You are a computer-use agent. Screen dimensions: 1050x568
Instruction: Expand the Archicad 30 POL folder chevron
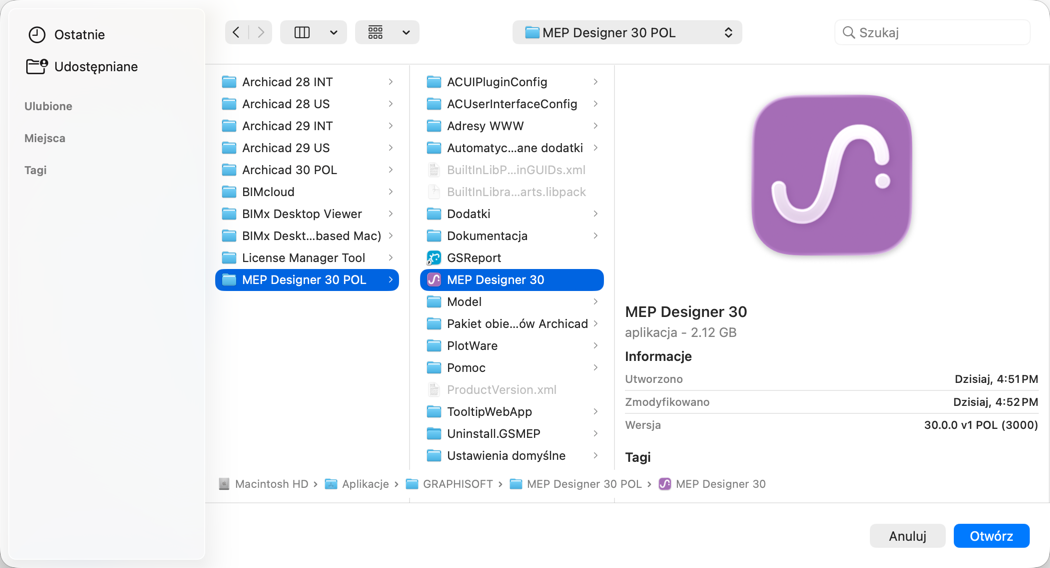pyautogui.click(x=390, y=169)
